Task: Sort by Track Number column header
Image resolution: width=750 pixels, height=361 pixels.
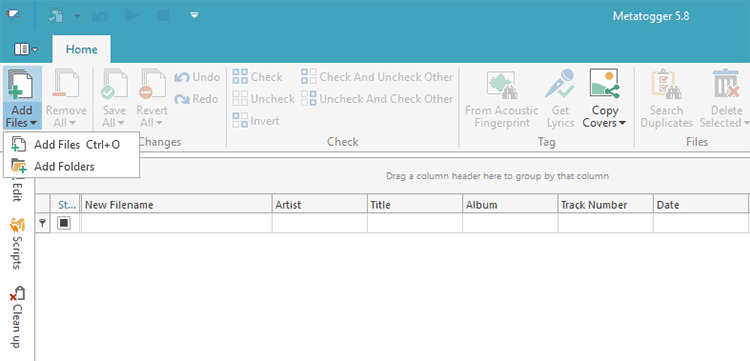Action: 606,205
